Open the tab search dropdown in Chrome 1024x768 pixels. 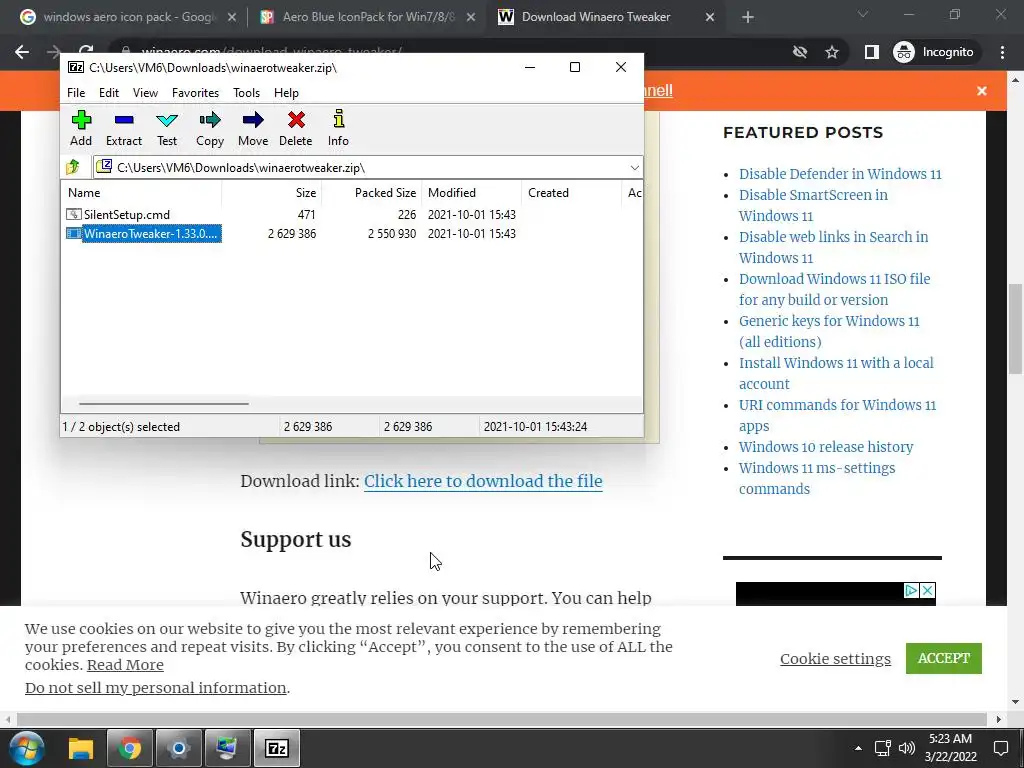[863, 14]
